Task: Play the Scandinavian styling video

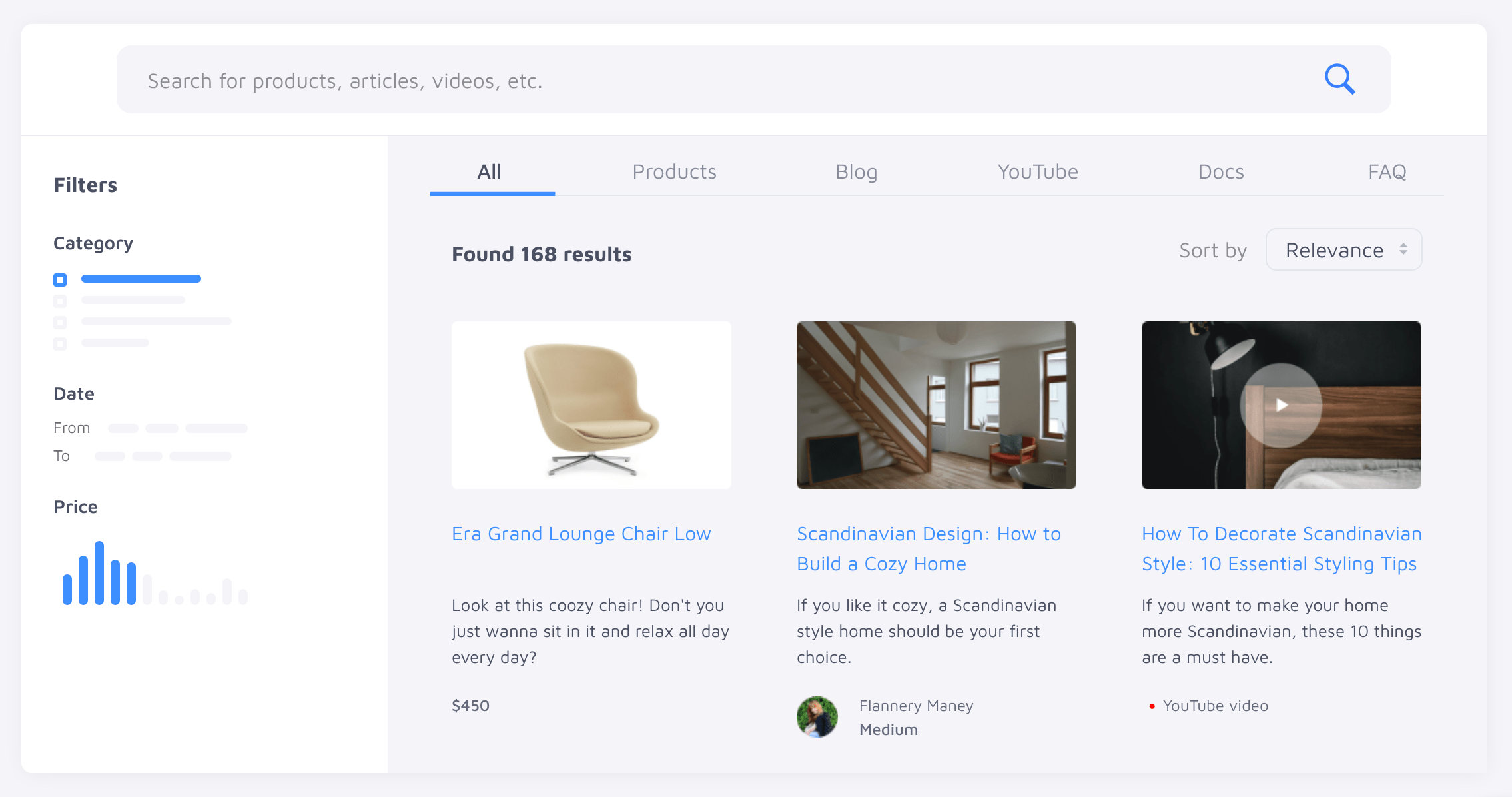Action: (1281, 405)
